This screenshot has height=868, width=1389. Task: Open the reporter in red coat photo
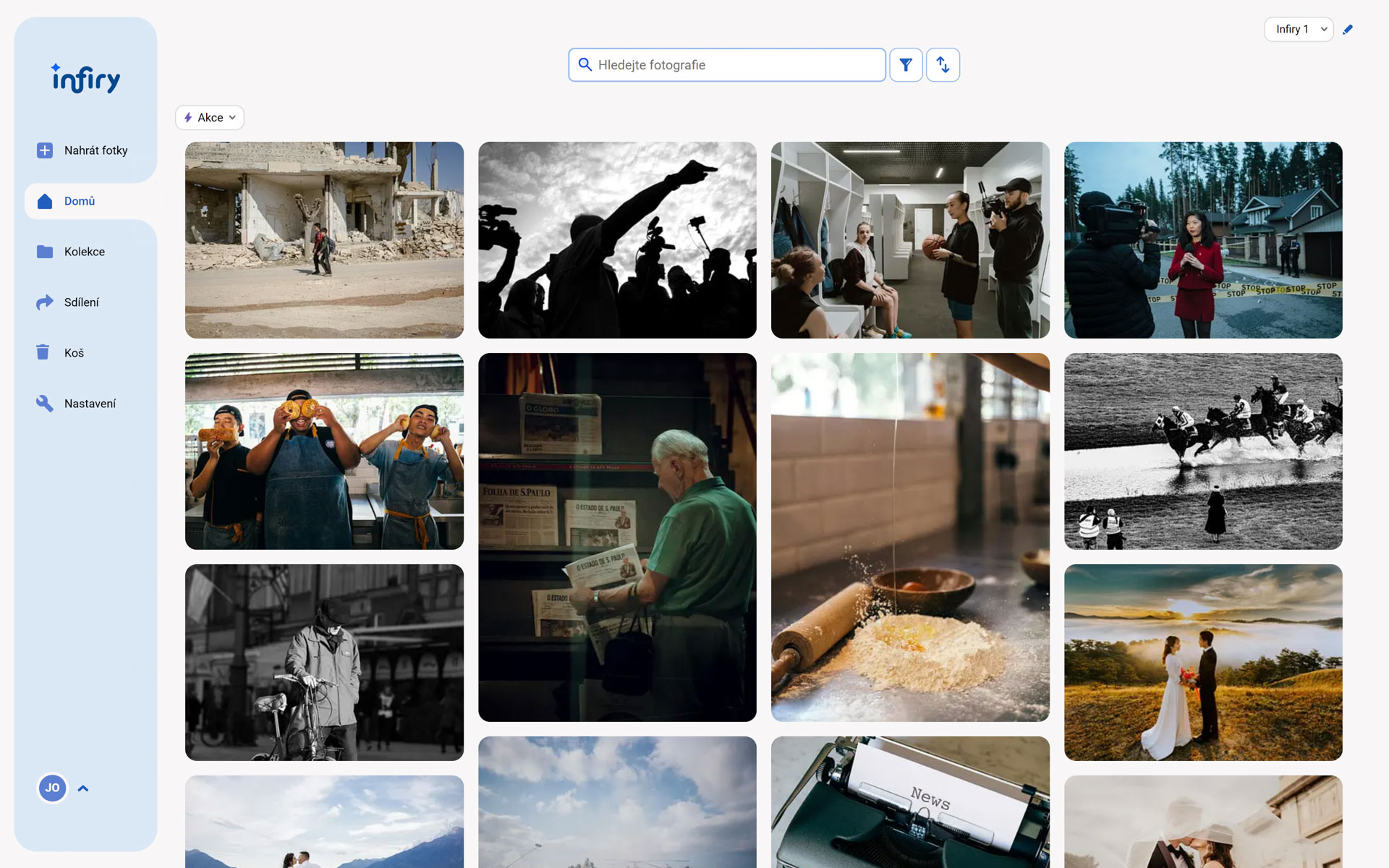(x=1203, y=240)
